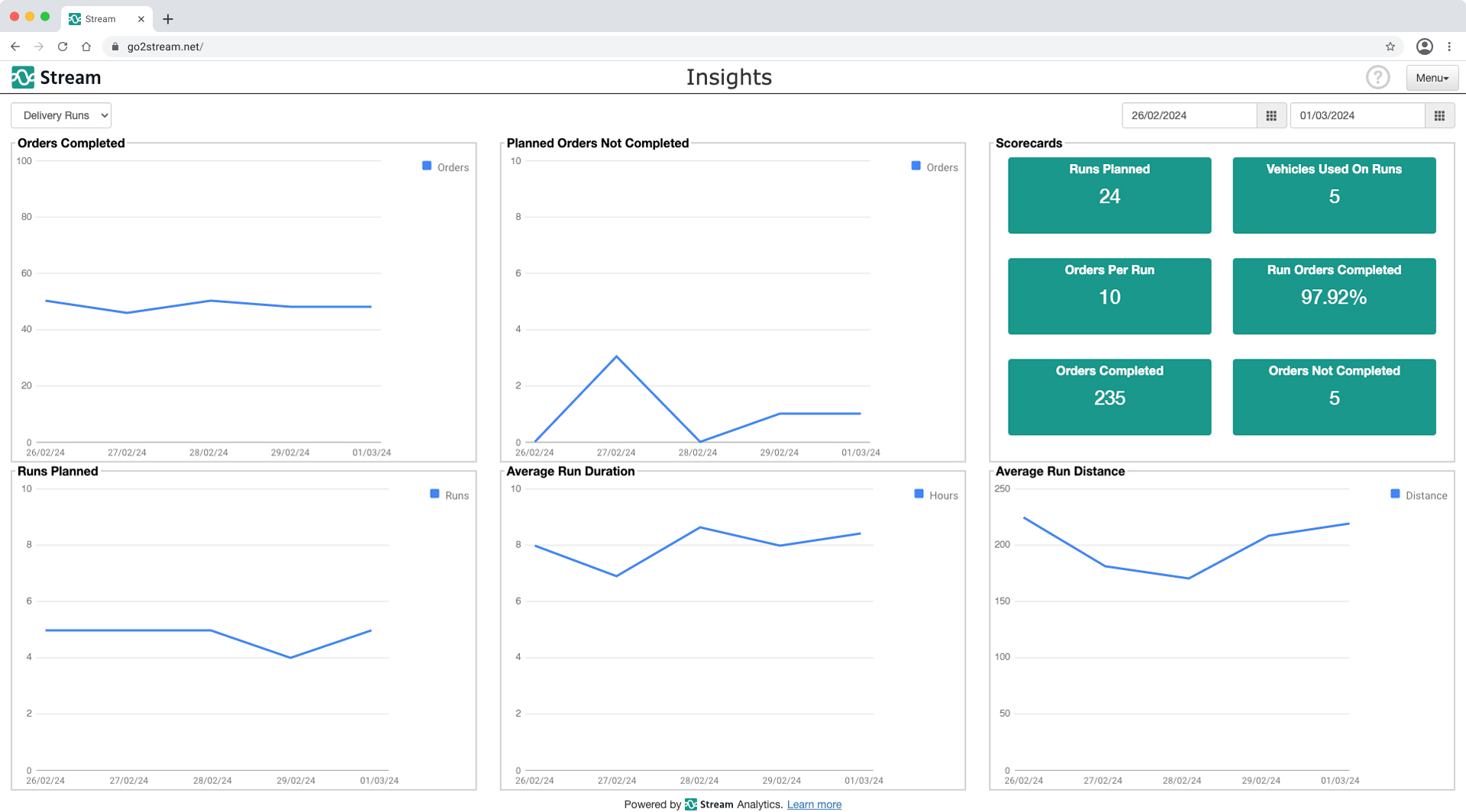Click the bookmark star in the address bar
The width and height of the screenshot is (1466, 812).
click(x=1390, y=47)
